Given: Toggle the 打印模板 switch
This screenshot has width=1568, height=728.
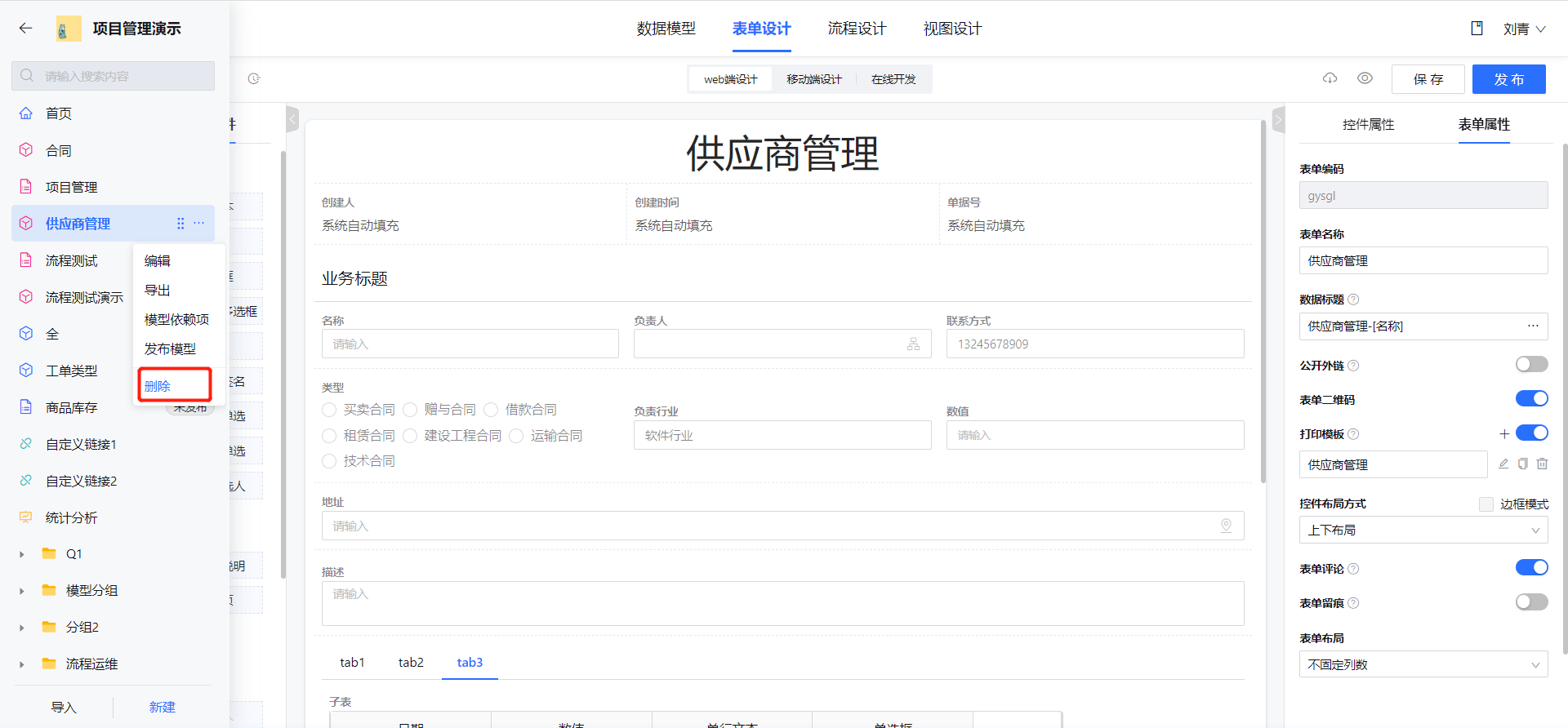Looking at the screenshot, I should coord(1531,433).
